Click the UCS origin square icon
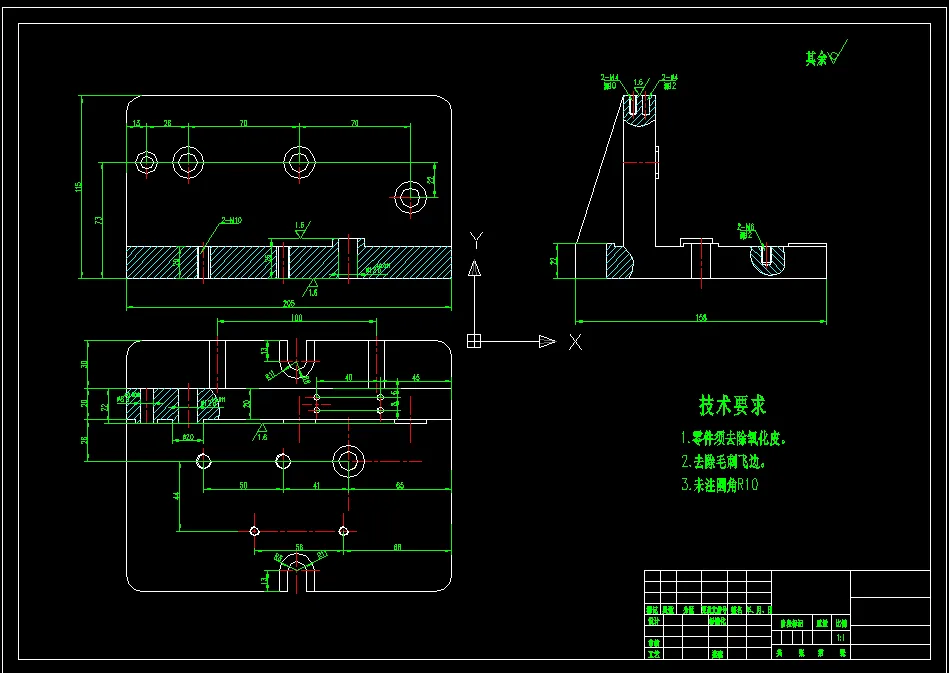 (x=474, y=341)
